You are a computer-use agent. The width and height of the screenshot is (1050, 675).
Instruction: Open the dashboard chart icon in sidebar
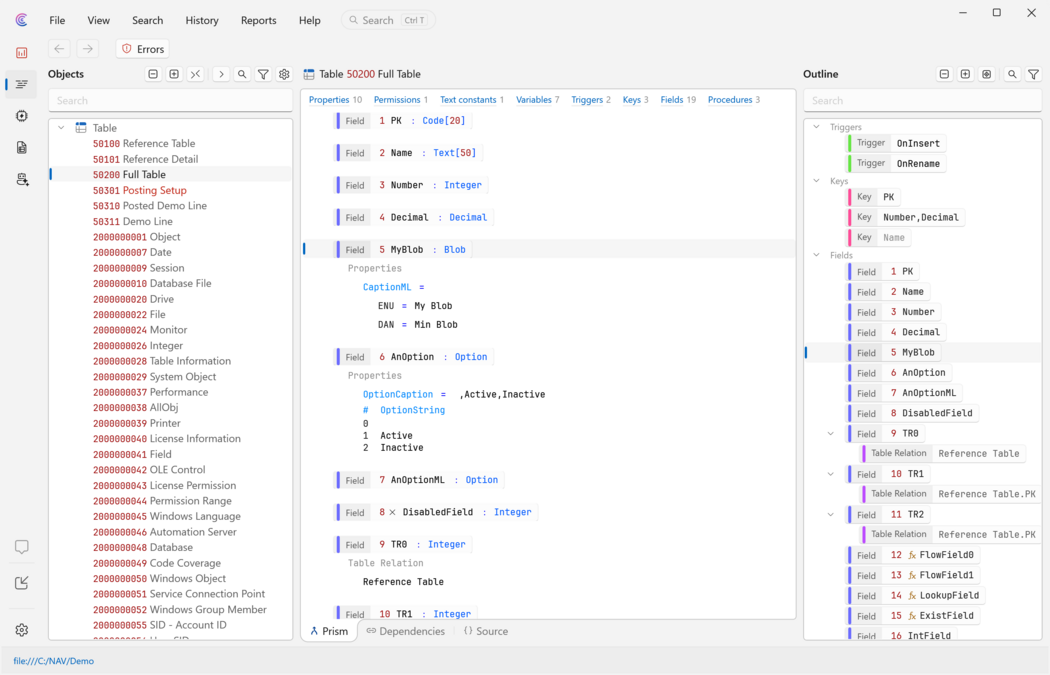point(21,53)
